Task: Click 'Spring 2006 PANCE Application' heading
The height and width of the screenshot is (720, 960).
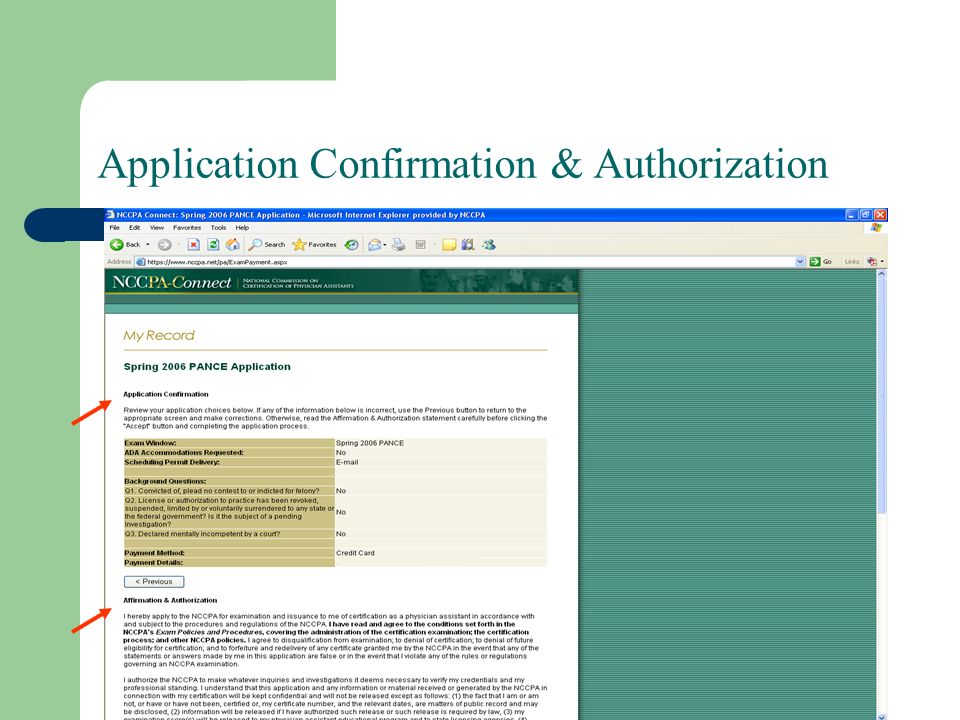Action: 207,367
